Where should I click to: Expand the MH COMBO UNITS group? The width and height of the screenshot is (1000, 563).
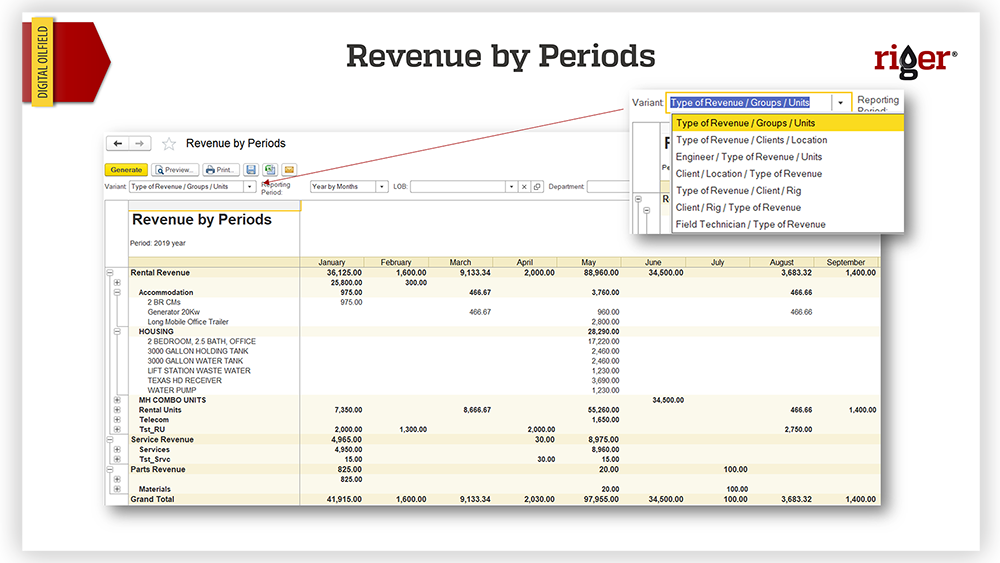coord(117,400)
